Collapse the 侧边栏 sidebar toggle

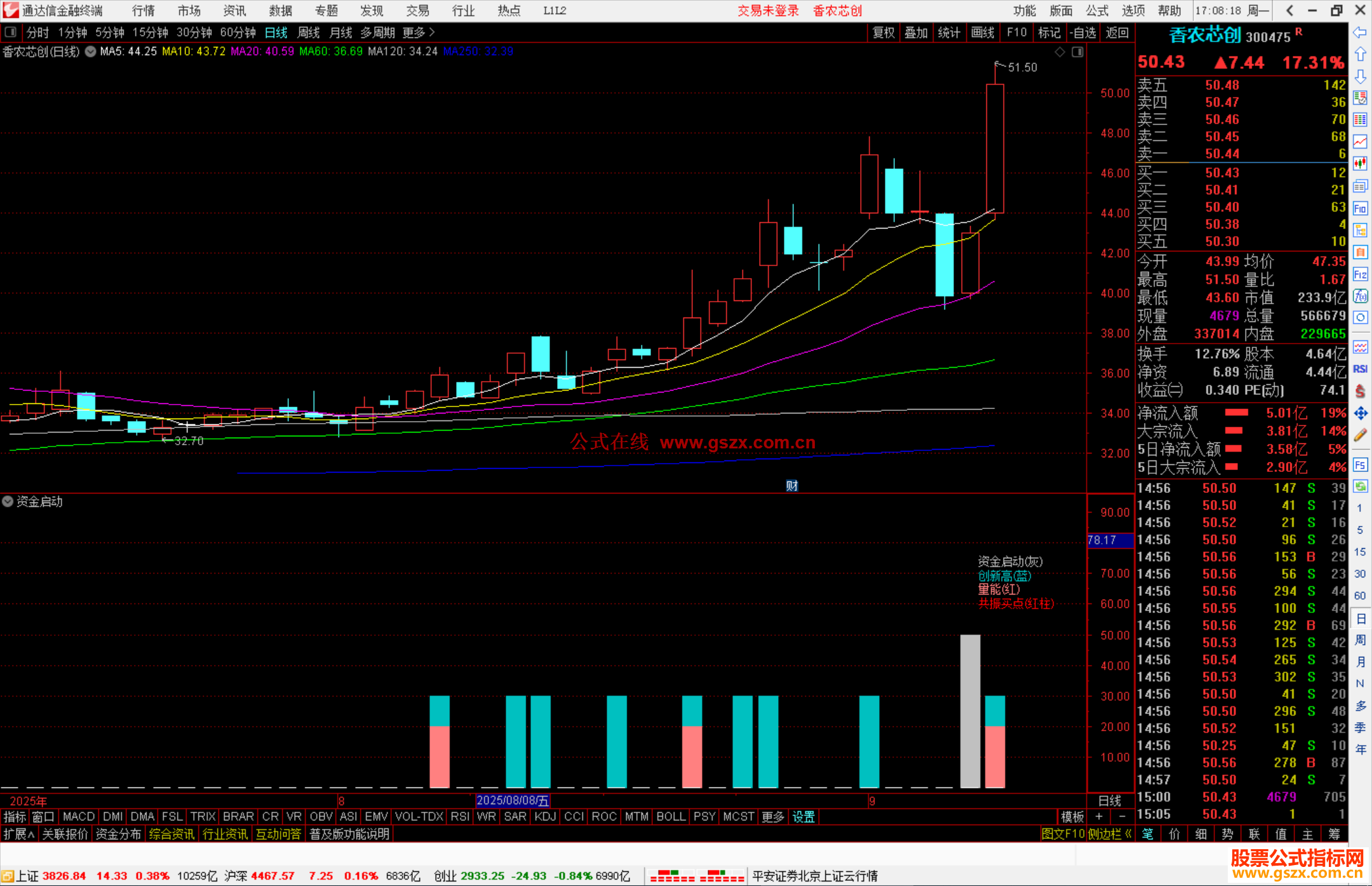tap(1110, 834)
